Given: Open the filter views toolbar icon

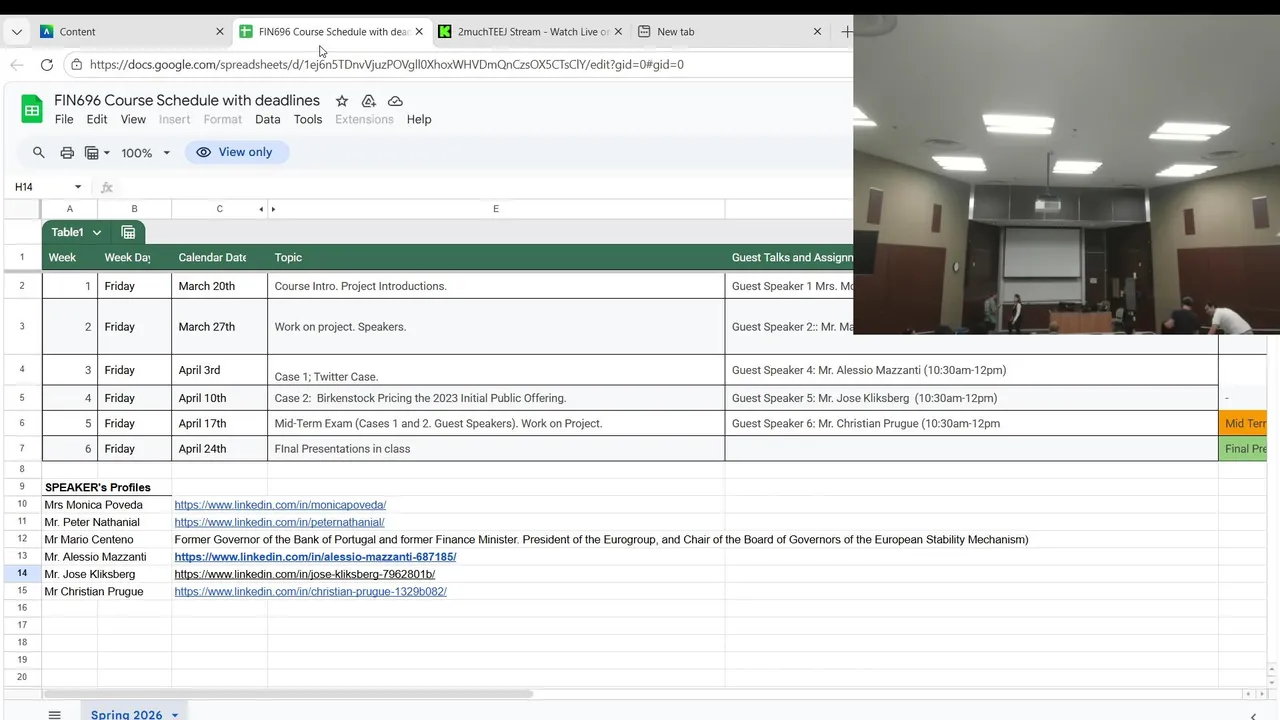Looking at the screenshot, I should coord(97,153).
